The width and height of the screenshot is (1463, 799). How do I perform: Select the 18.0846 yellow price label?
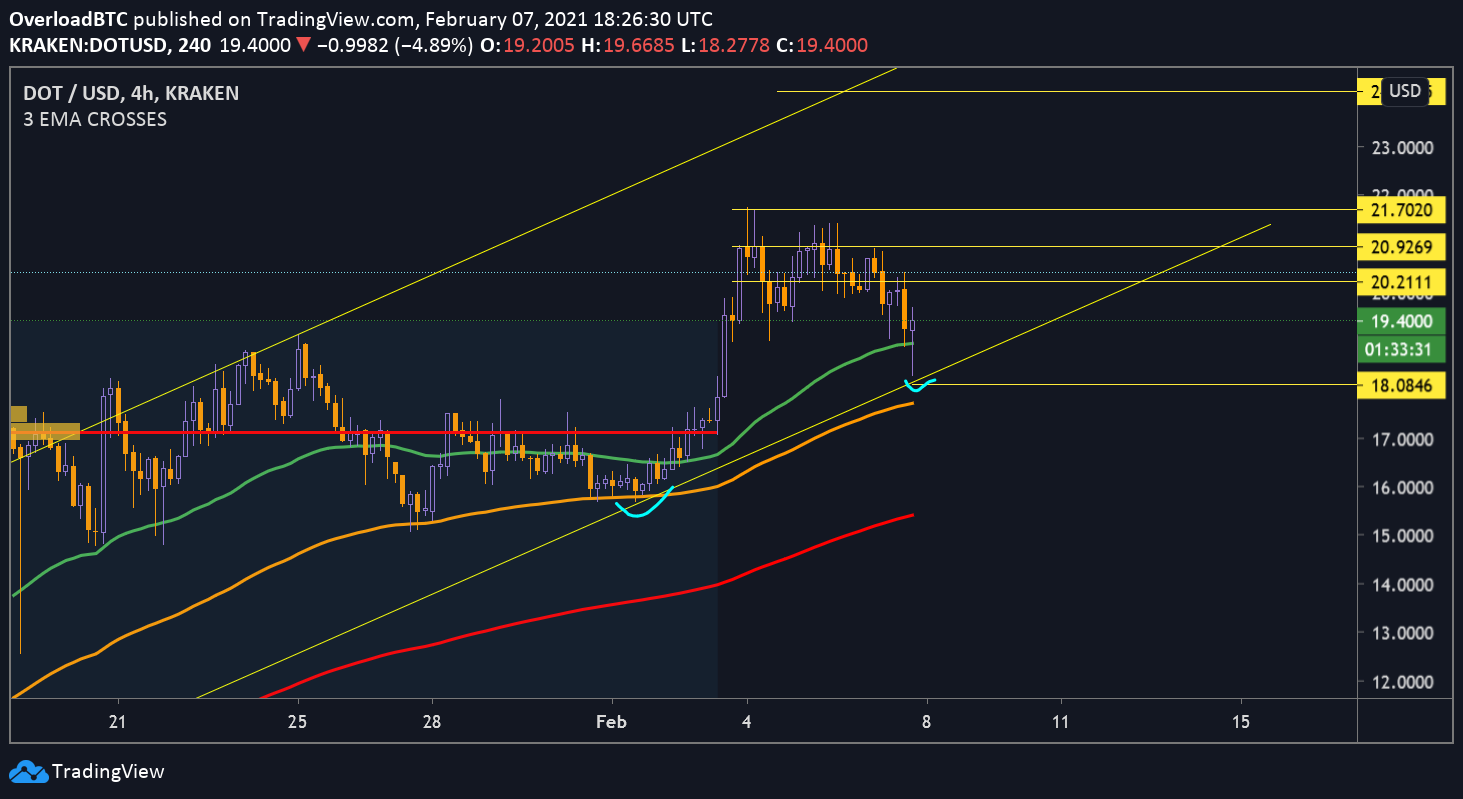[1402, 385]
